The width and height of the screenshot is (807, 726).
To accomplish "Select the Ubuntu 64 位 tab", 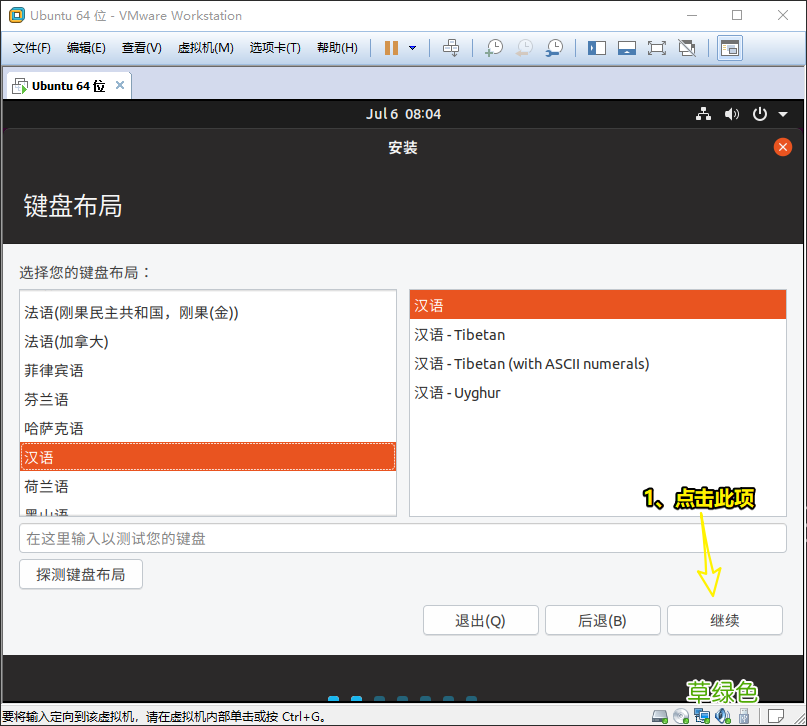I will 68,86.
